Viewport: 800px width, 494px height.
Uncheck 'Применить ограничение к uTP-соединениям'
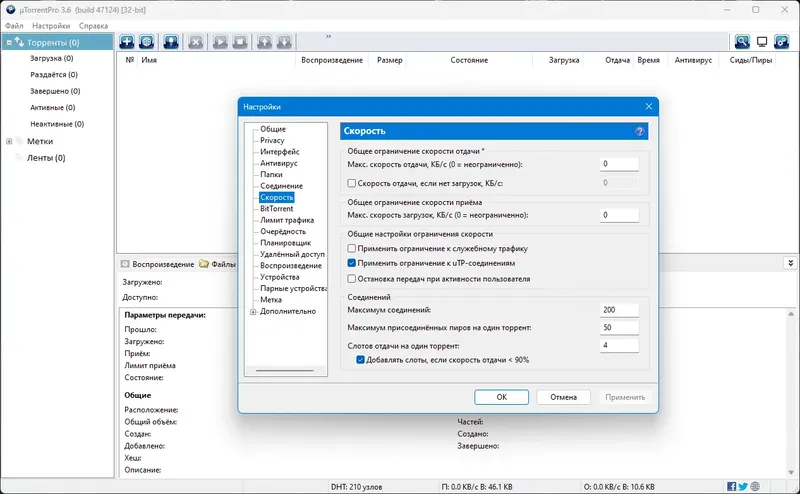click(x=352, y=263)
